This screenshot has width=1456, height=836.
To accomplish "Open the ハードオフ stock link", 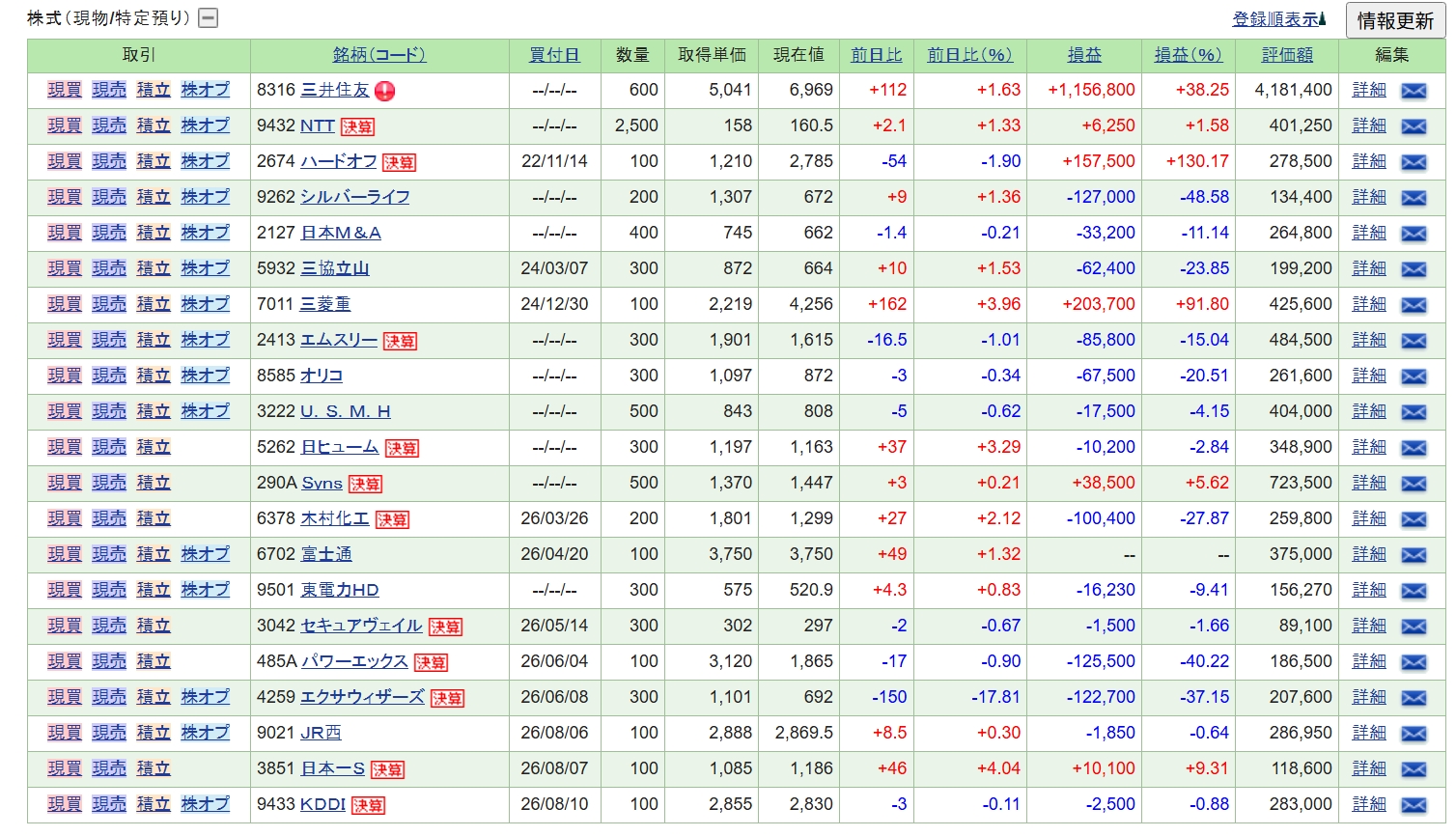I will click(x=339, y=161).
